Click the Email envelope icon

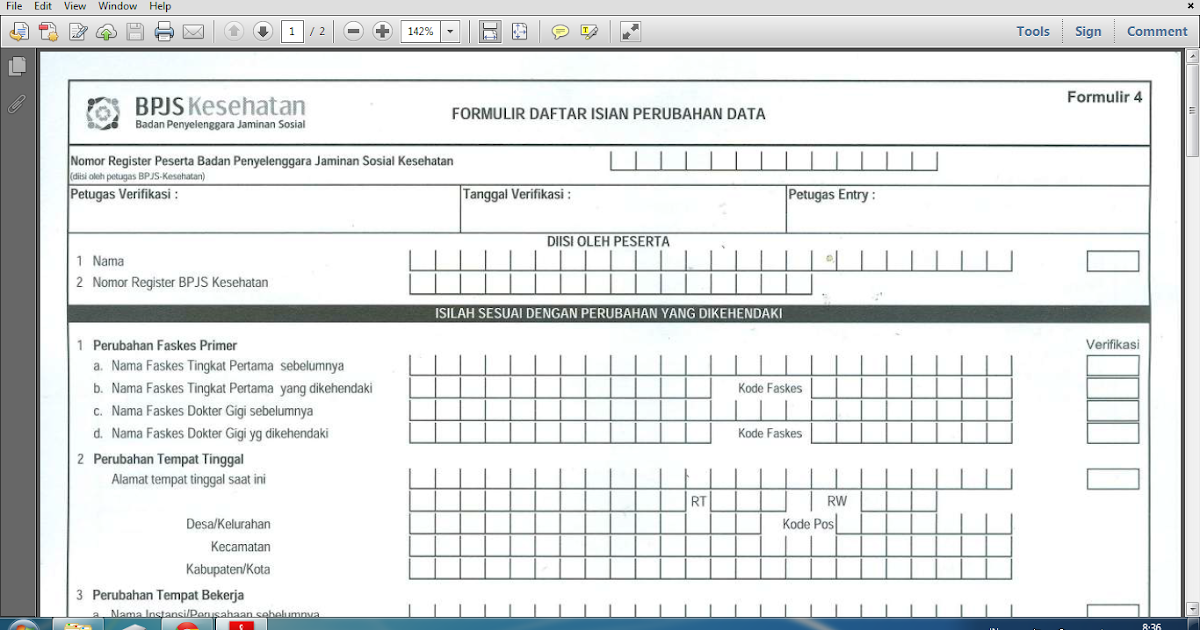tap(193, 32)
